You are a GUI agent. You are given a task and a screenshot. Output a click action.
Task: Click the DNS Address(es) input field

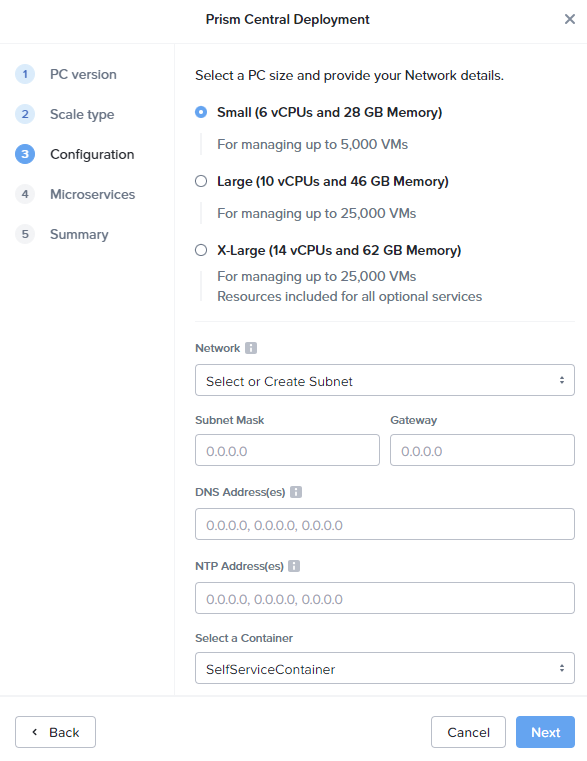click(x=385, y=524)
